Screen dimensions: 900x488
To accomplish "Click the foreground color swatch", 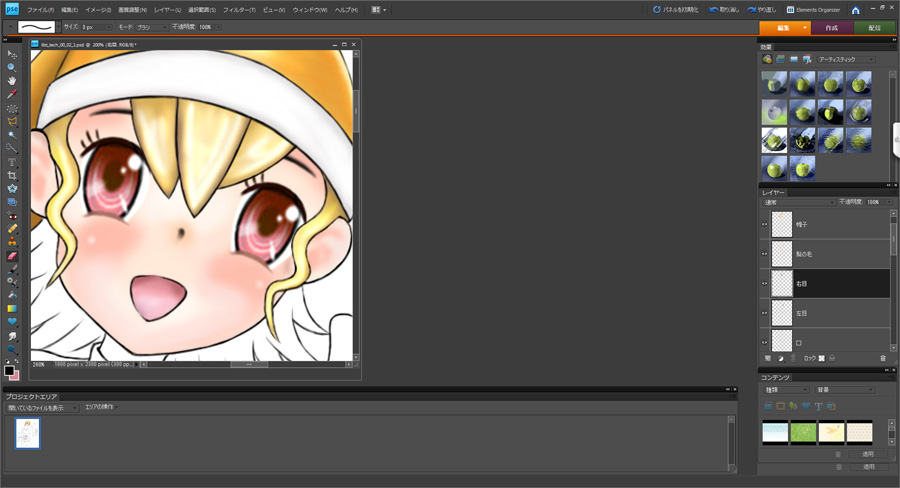I will click(9, 371).
